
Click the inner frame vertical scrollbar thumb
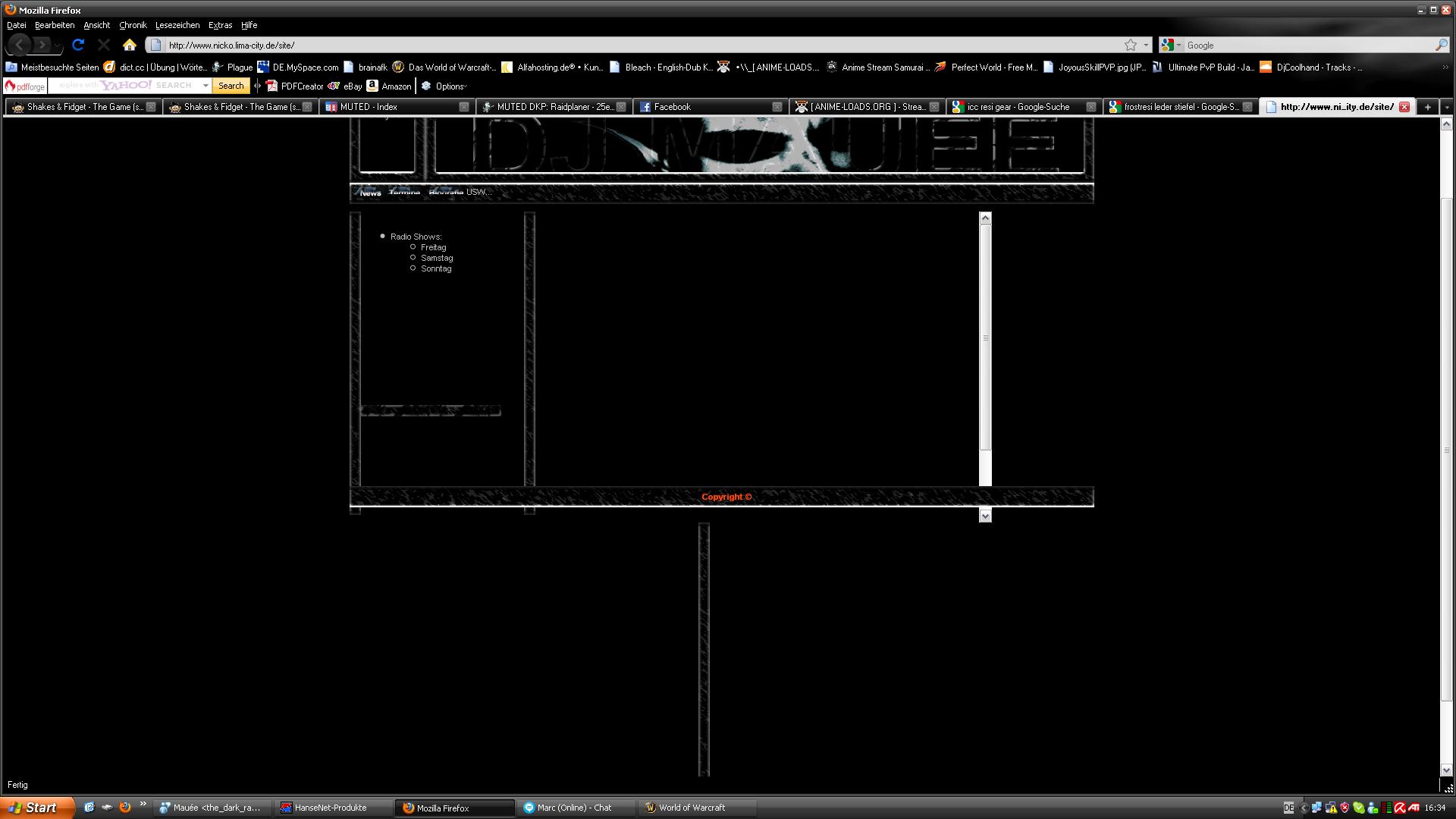tap(985, 337)
